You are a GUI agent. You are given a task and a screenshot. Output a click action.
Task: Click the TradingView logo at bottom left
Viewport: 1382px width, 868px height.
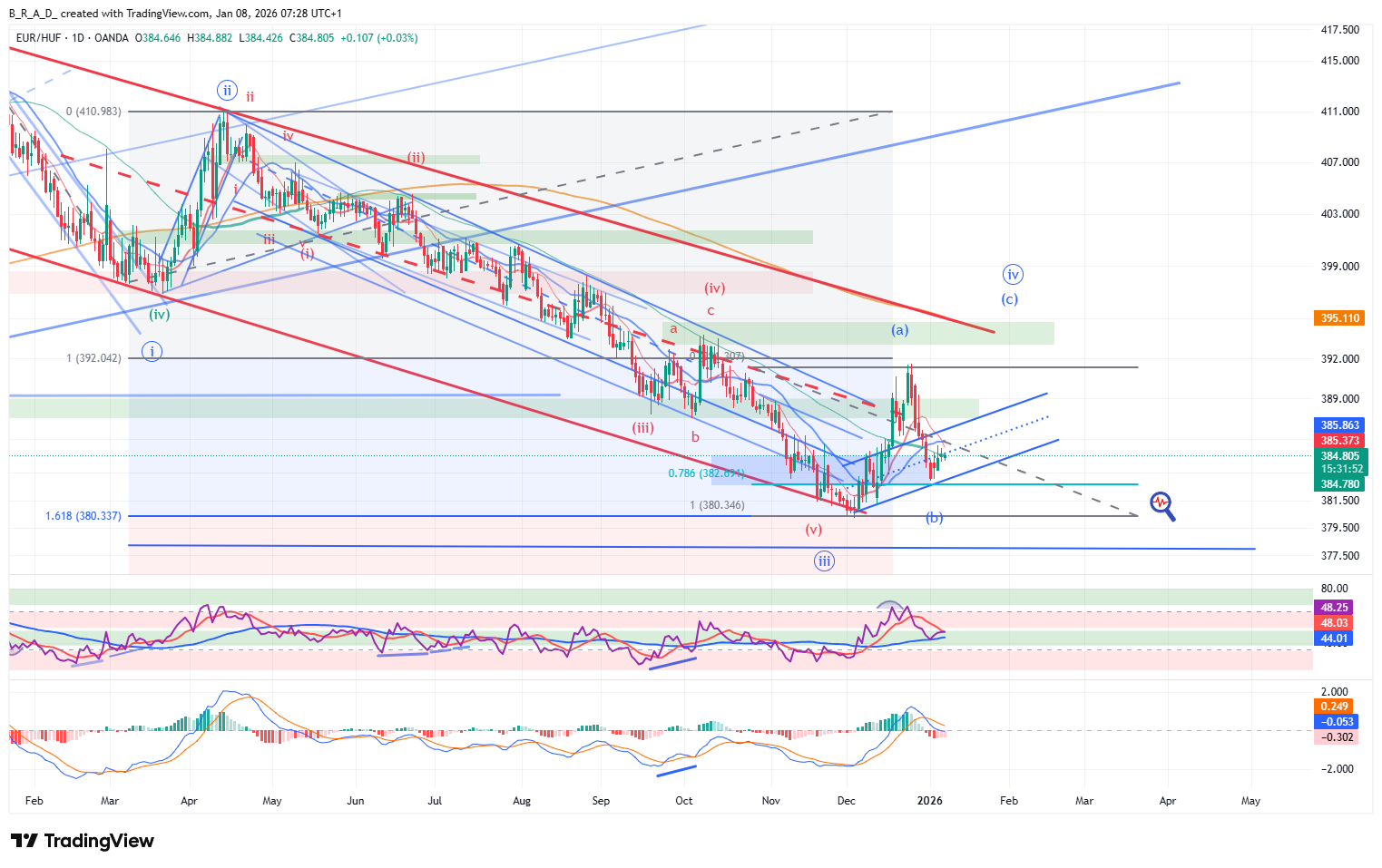click(x=83, y=841)
